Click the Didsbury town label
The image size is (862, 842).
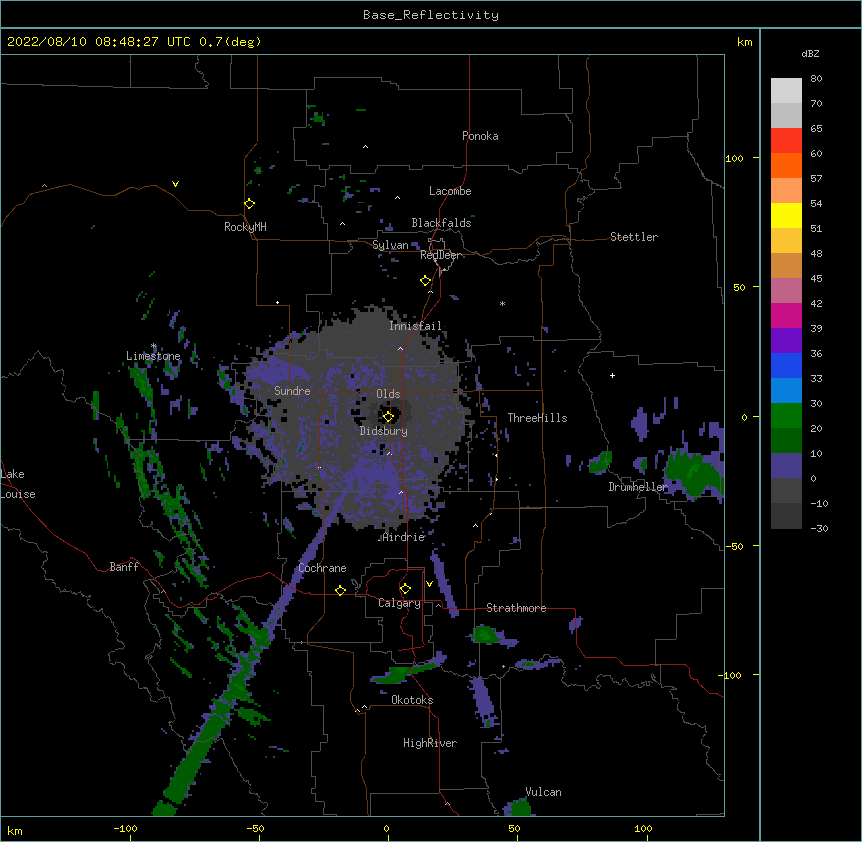pos(384,431)
